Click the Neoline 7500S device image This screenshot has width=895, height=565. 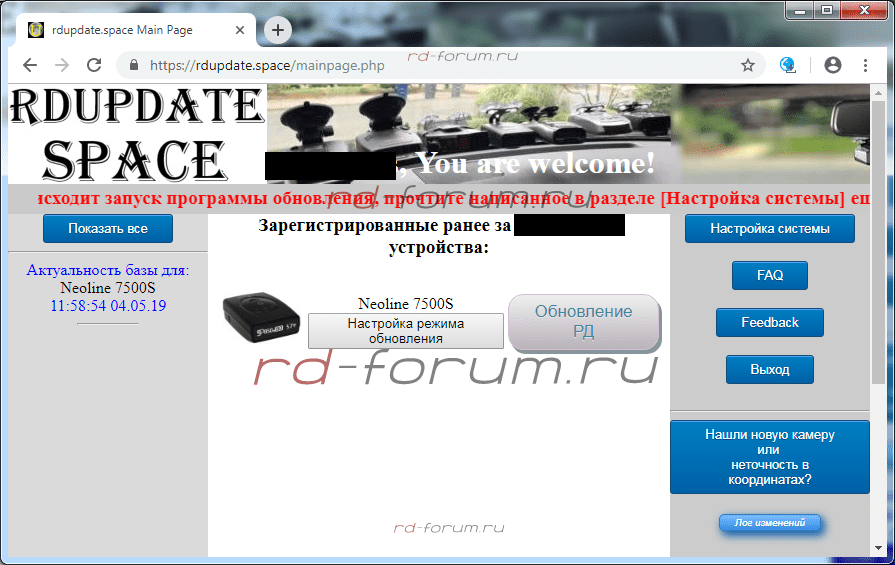(x=259, y=315)
